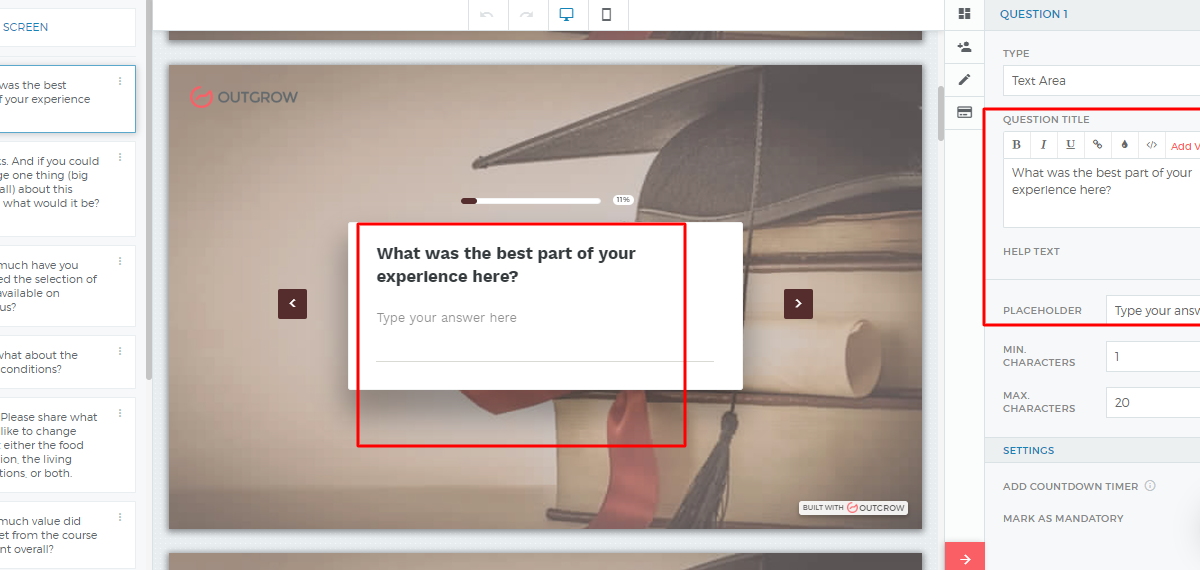Click the Min. Characters input field
The height and width of the screenshot is (570, 1200).
point(1152,357)
